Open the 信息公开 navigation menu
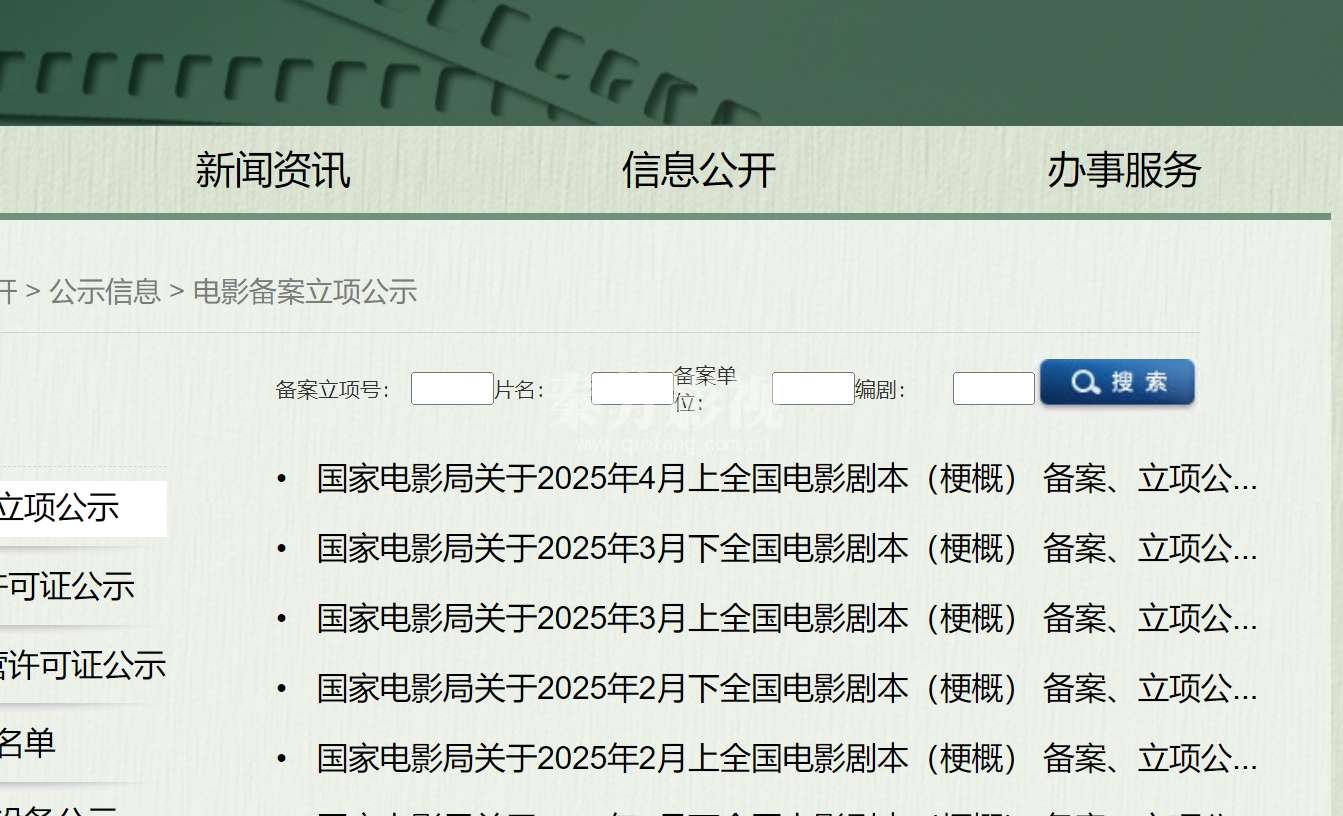The height and width of the screenshot is (816, 1343). [698, 172]
